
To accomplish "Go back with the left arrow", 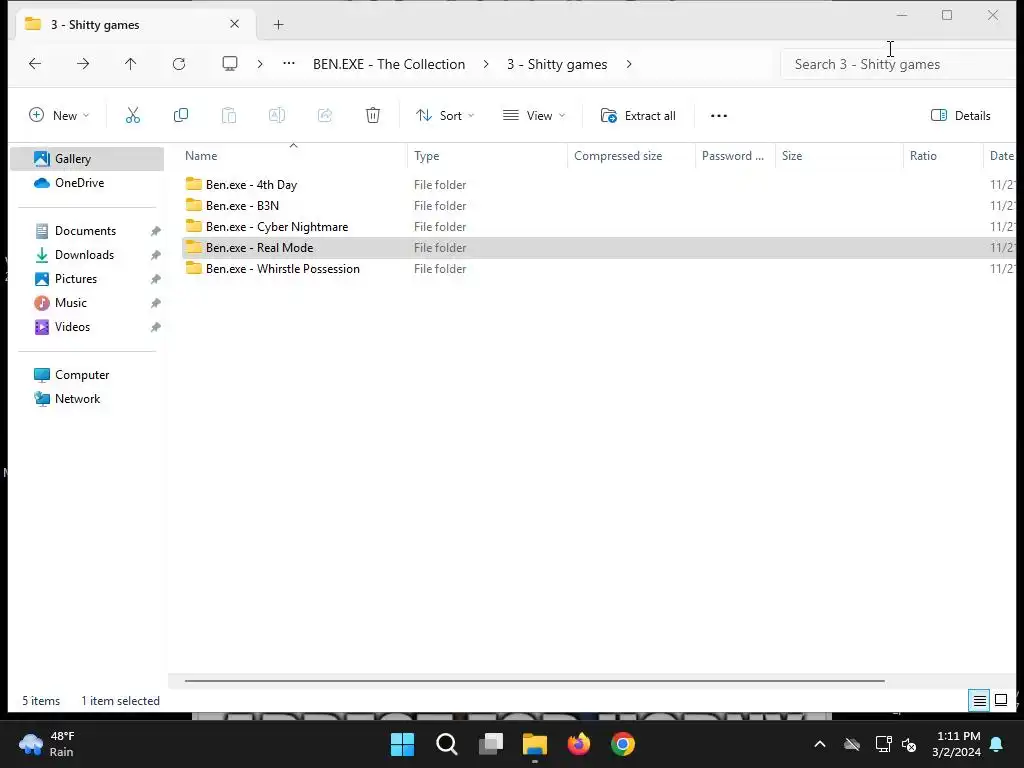I will click(35, 64).
